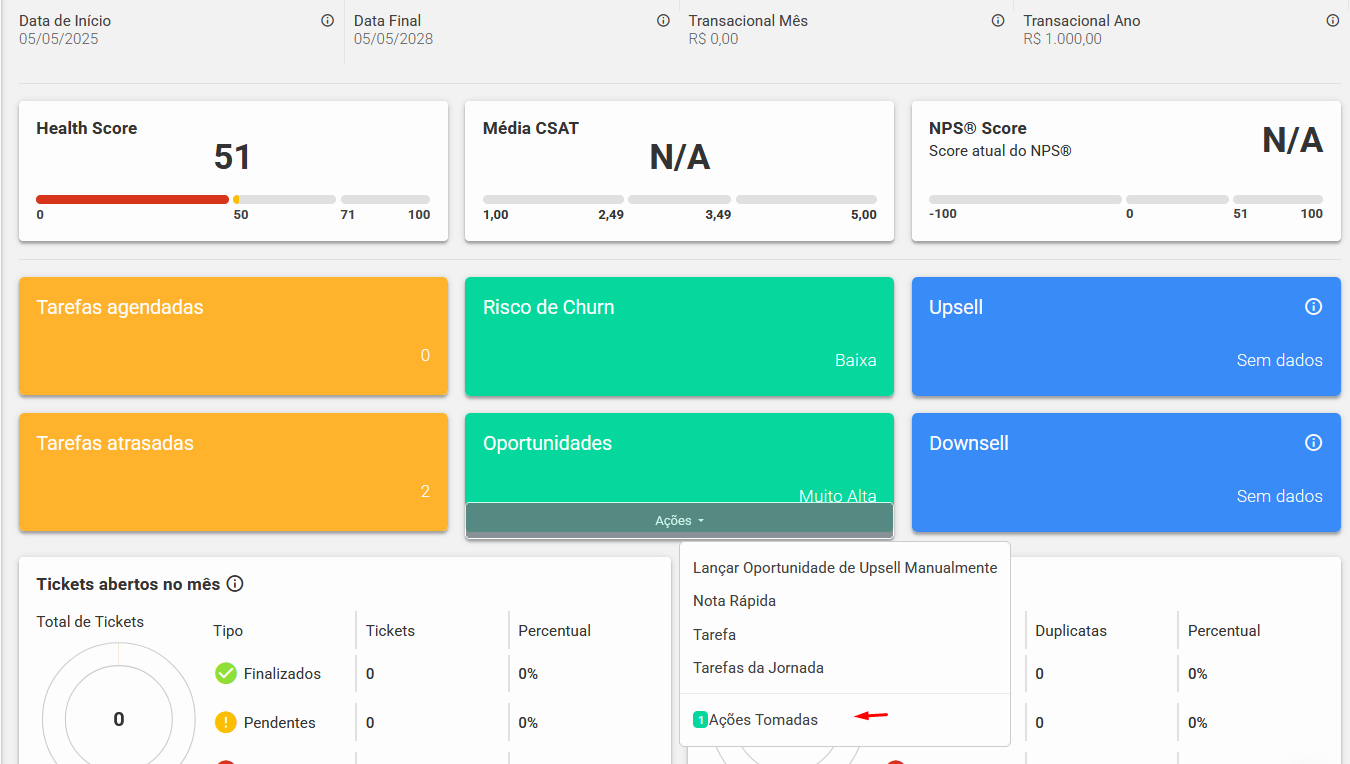This screenshot has height=764, width=1350.
Task: Select Tarefa menu option
Action: click(714, 635)
